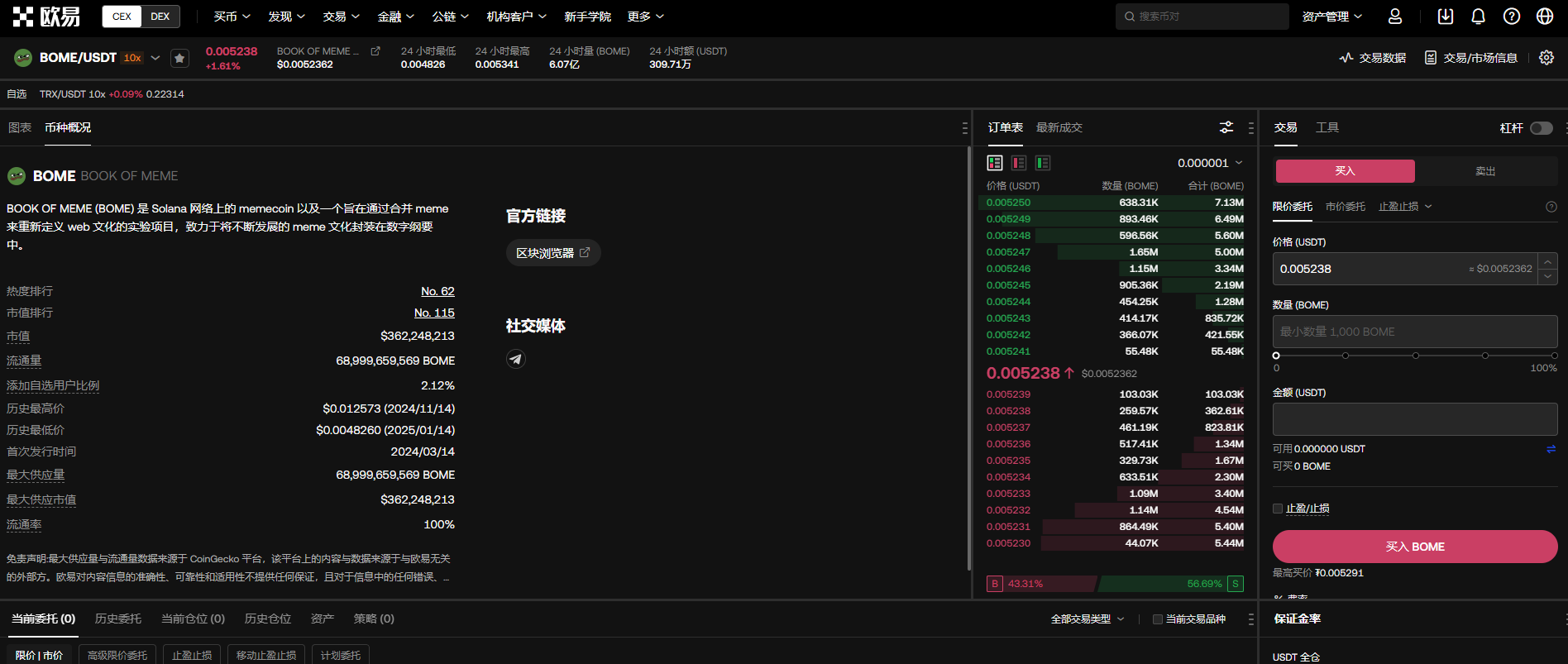Screen dimensions: 1568x664
Task: Click 买入 BOME submit button
Action: click(1414, 547)
